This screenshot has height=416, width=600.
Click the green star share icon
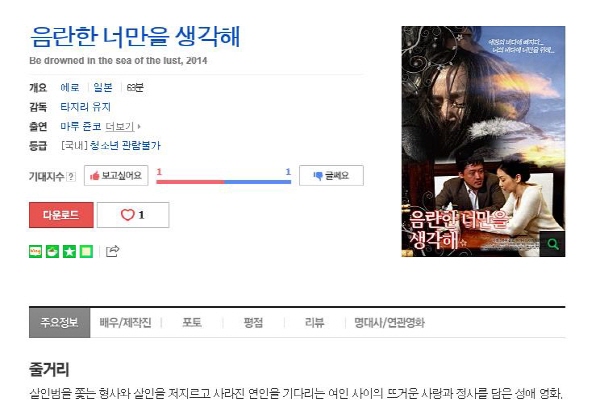tap(69, 251)
